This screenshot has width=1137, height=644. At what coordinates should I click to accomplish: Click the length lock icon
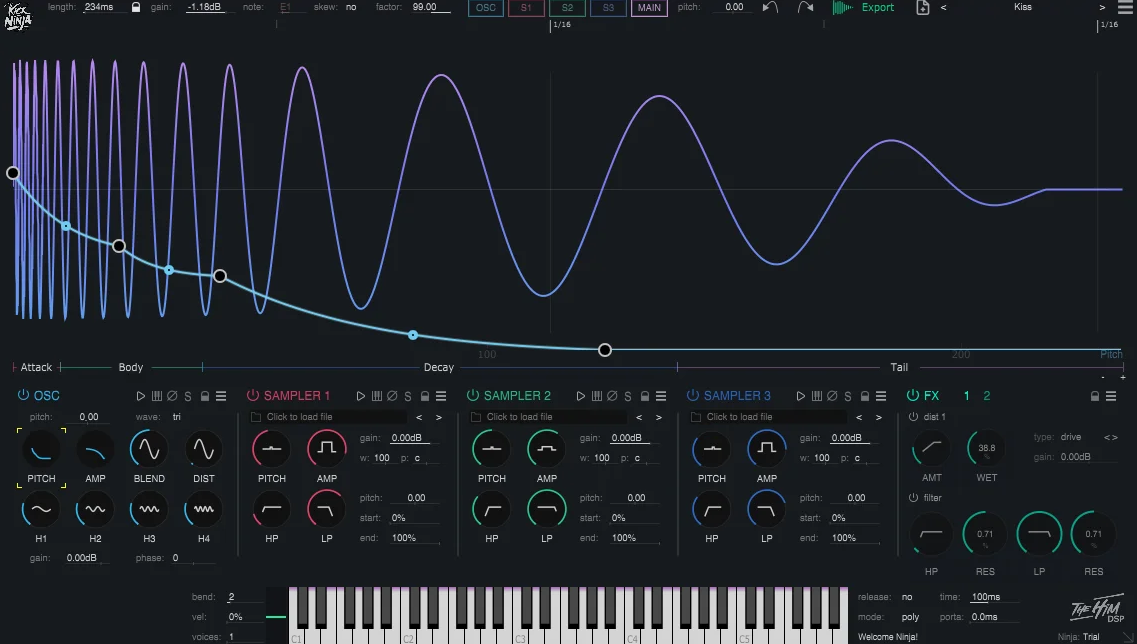click(136, 7)
